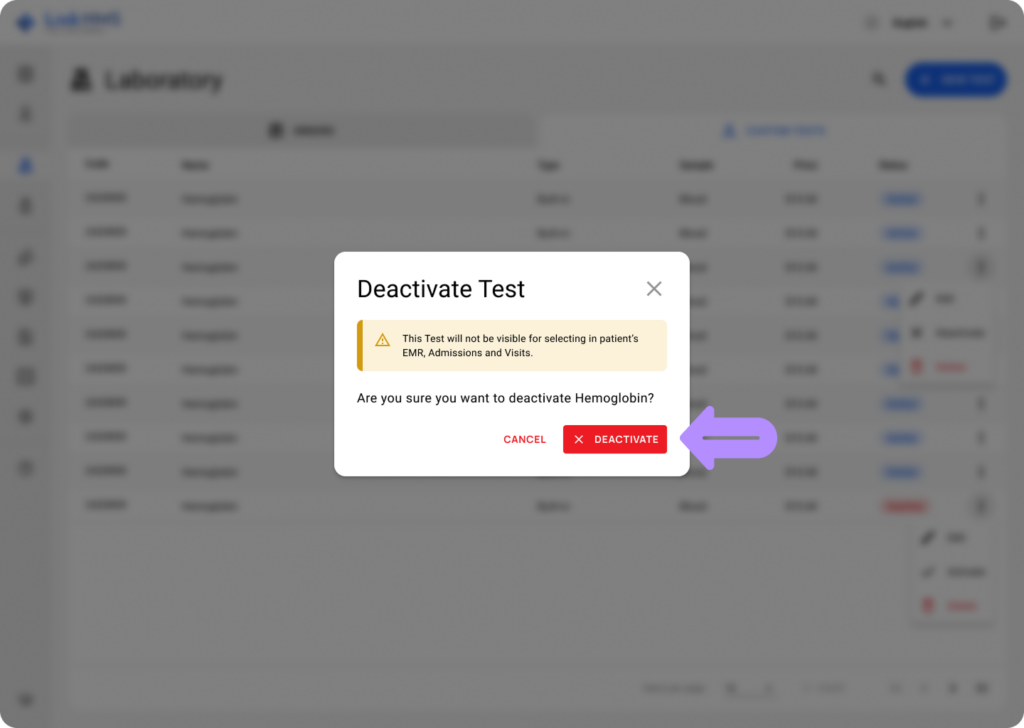Open the hamburger menu at top right
1024x728 pixels.
click(x=996, y=21)
